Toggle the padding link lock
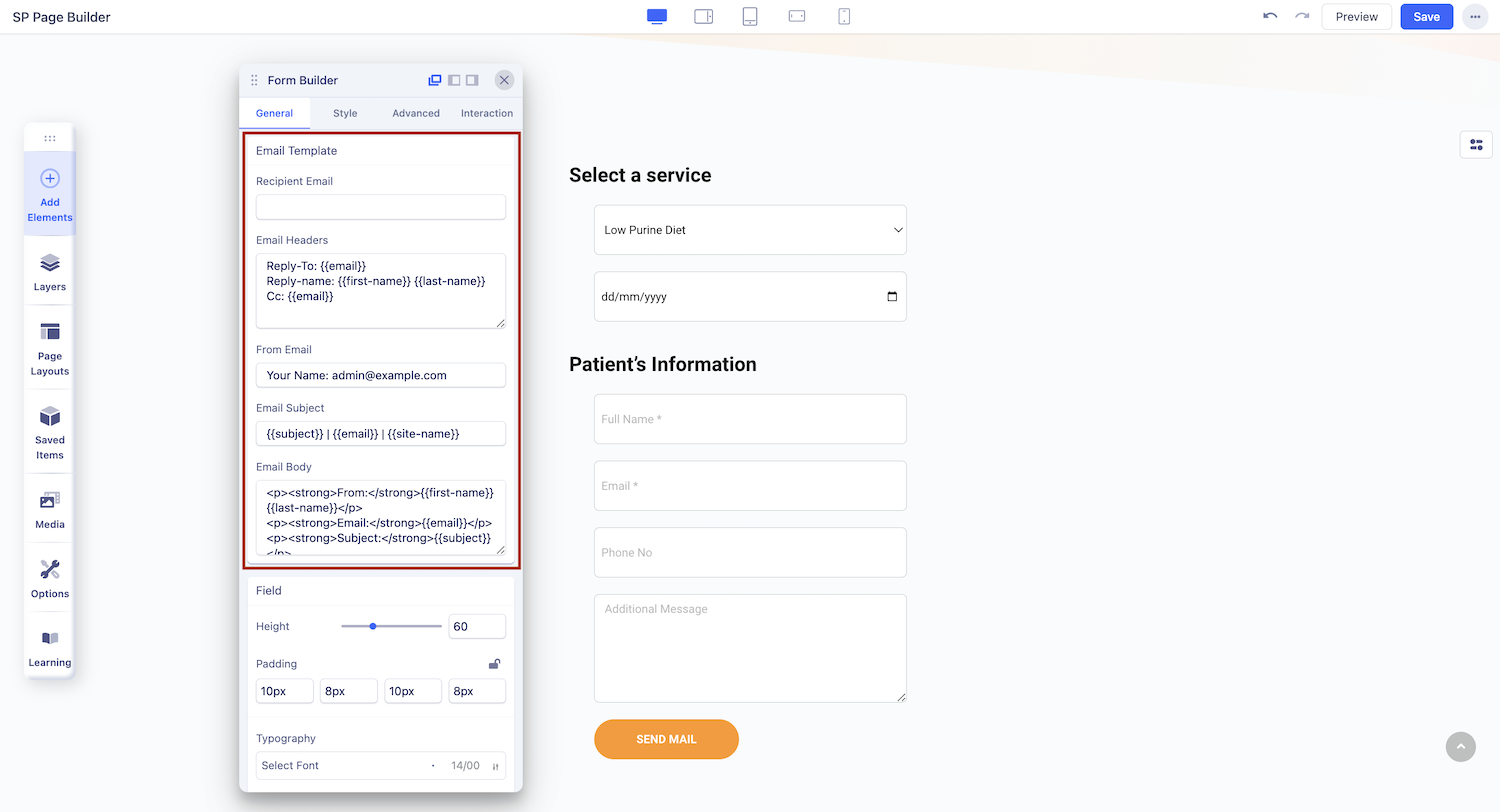Viewport: 1500px width, 812px height. coord(494,663)
